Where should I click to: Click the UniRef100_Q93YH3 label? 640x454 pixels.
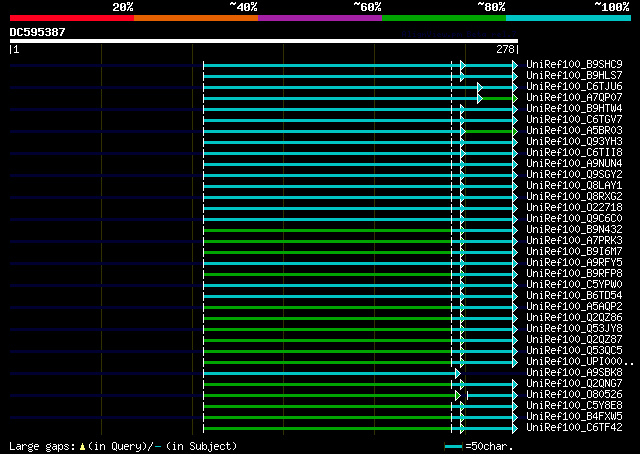click(574, 142)
